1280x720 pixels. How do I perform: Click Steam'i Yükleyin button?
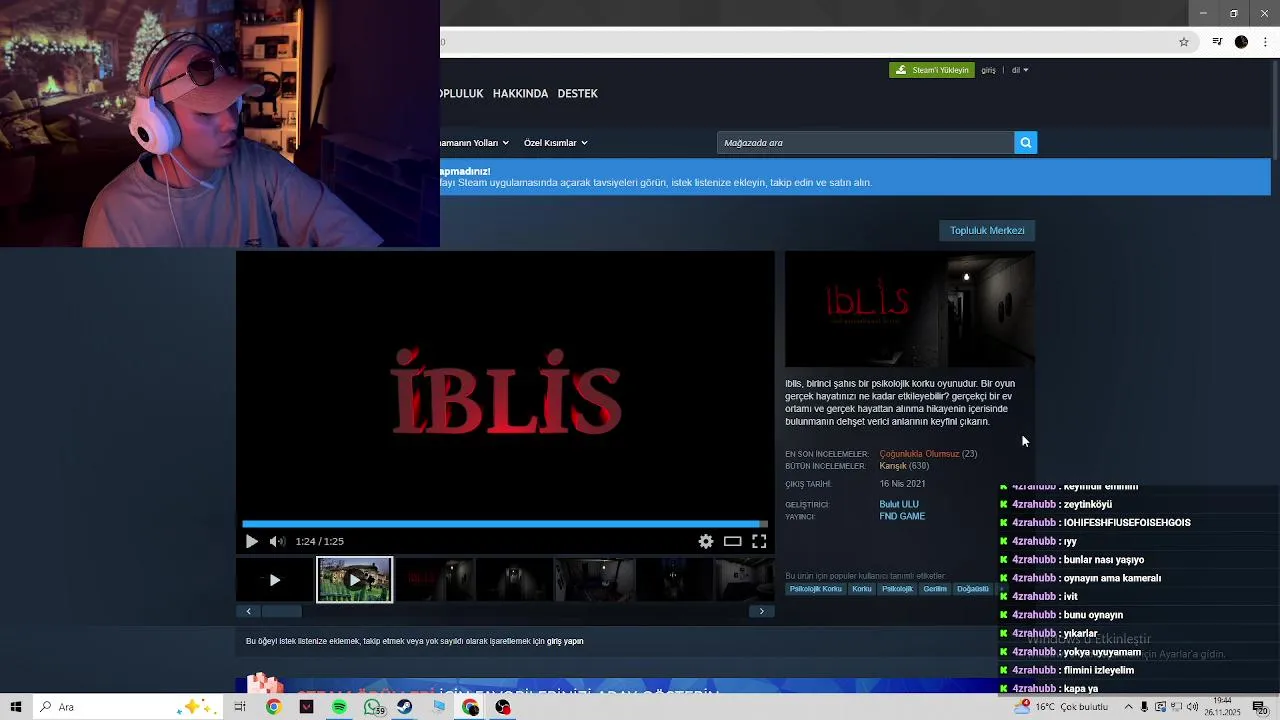coord(932,70)
